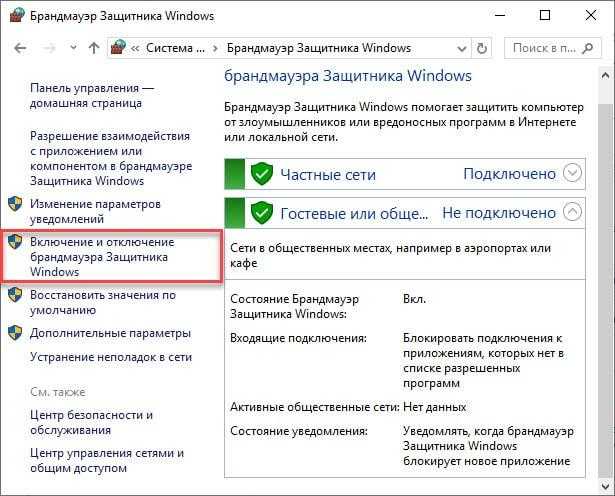Screen dimensions: 615x496
Task: Click shield icon beside 'Восстановить значения'
Action: (15, 294)
